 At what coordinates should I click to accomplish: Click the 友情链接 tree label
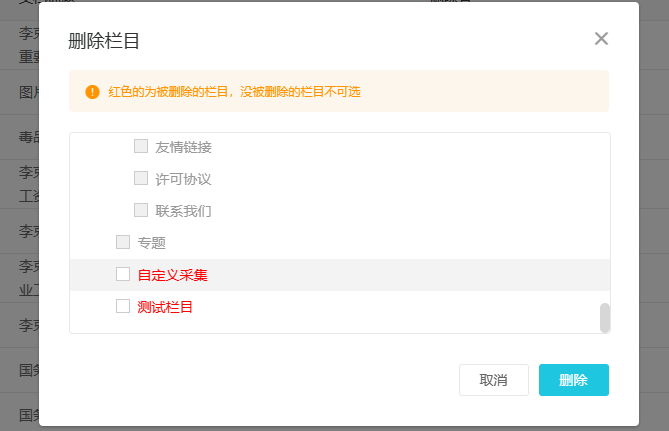(183, 147)
